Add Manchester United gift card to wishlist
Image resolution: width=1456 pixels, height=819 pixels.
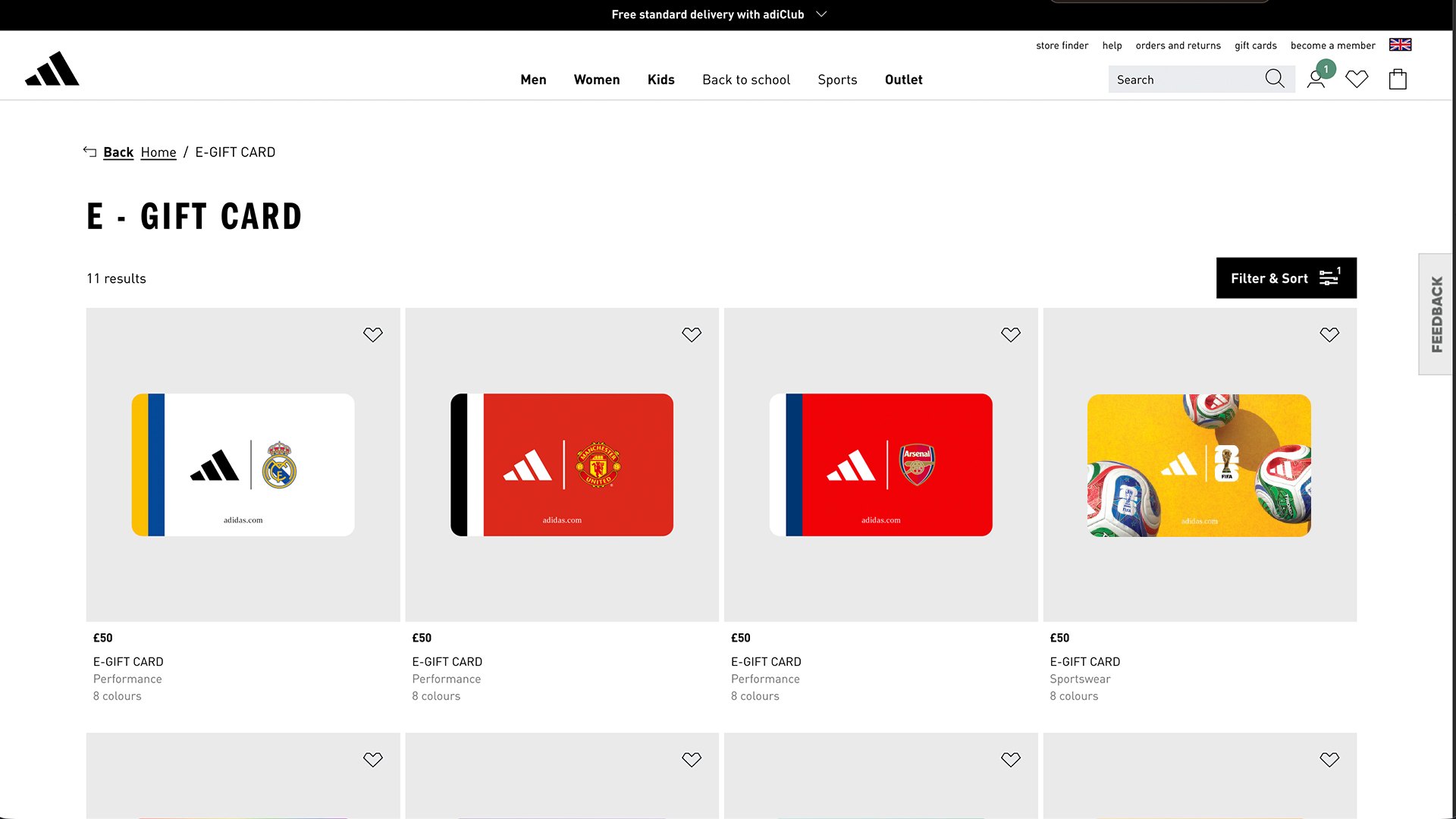(x=692, y=334)
